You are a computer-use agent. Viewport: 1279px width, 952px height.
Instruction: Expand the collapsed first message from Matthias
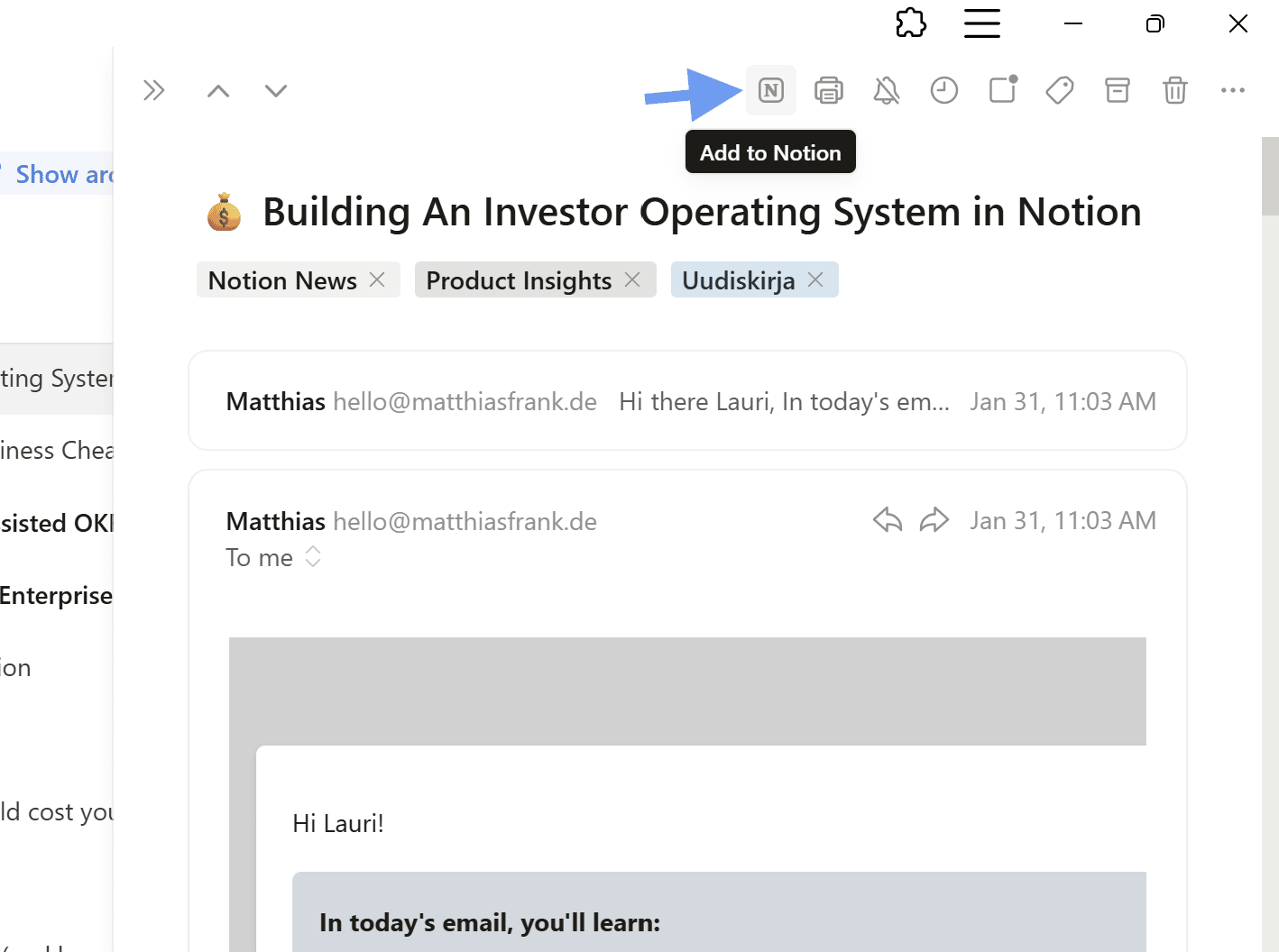click(687, 401)
